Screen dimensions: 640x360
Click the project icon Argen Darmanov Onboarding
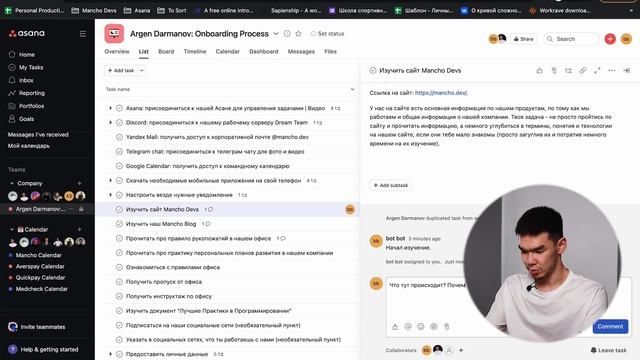[114, 33]
